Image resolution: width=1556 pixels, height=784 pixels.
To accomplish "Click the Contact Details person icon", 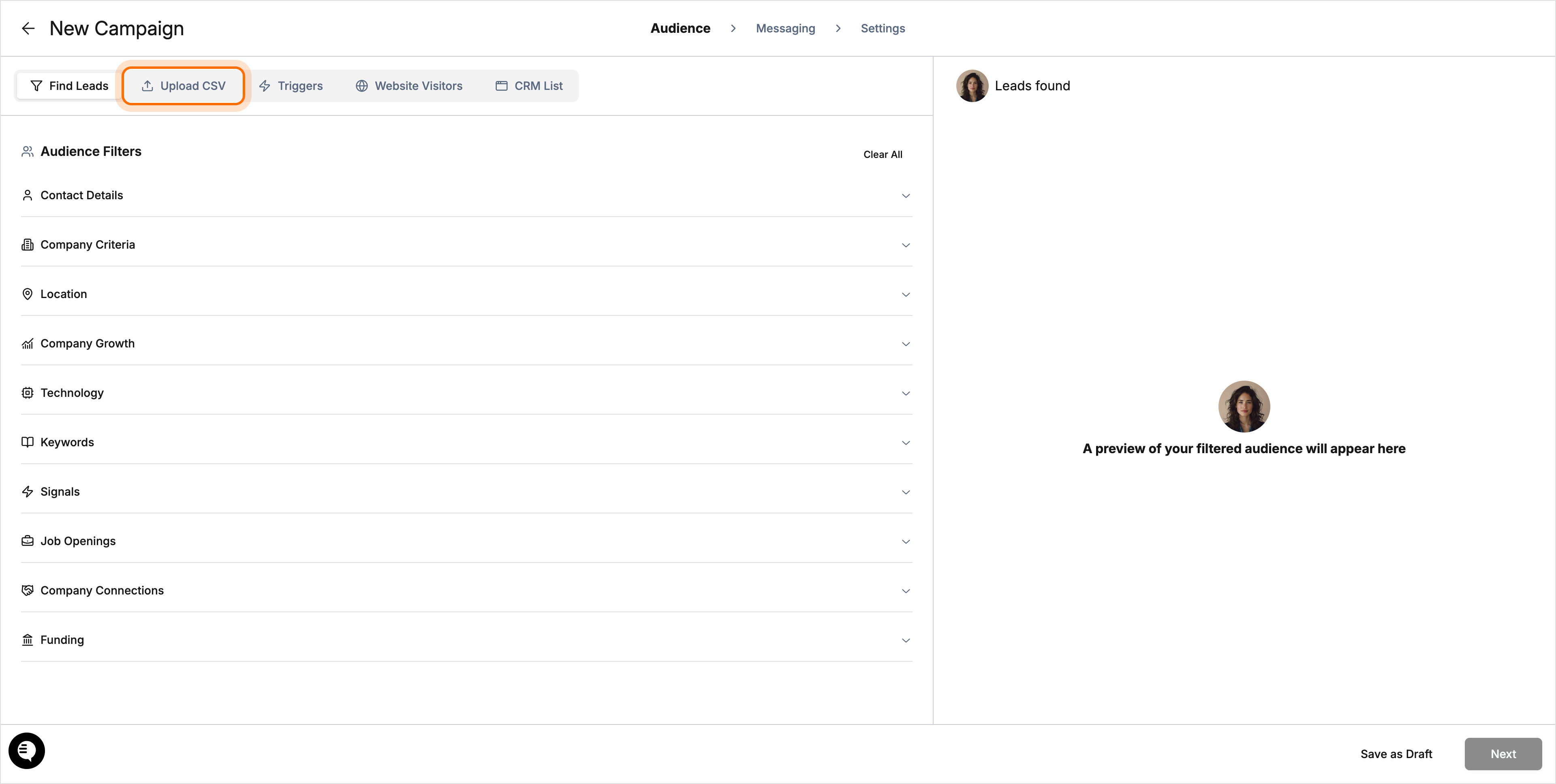I will pyautogui.click(x=27, y=195).
